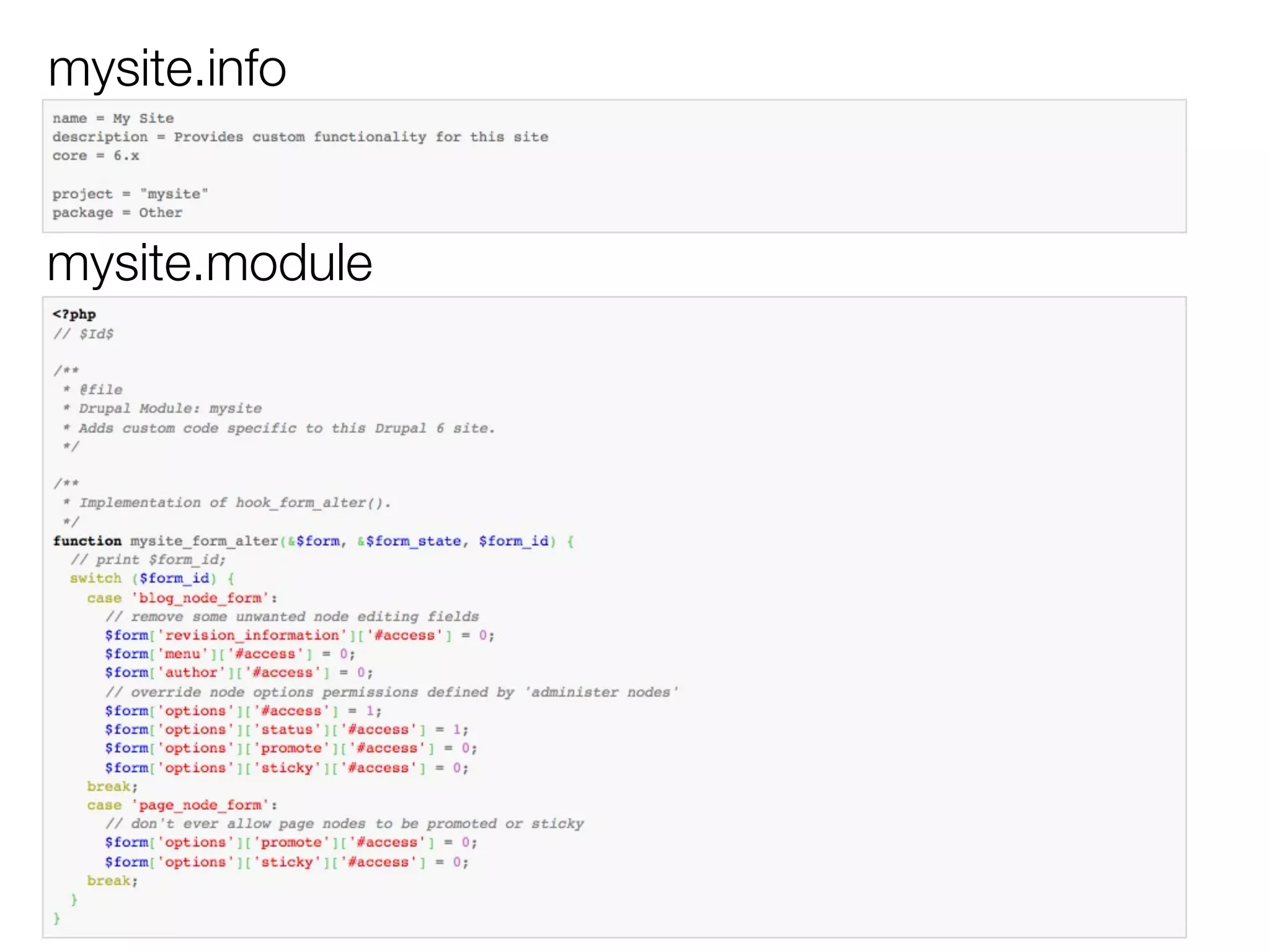The height and width of the screenshot is (952, 1270).
Task: Click the 'override node options permissions' comment
Action: (x=392, y=692)
